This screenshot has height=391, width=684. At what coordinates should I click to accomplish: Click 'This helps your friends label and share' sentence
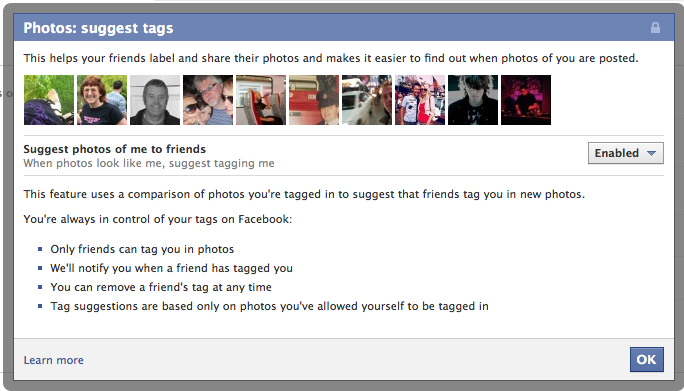tap(331, 58)
